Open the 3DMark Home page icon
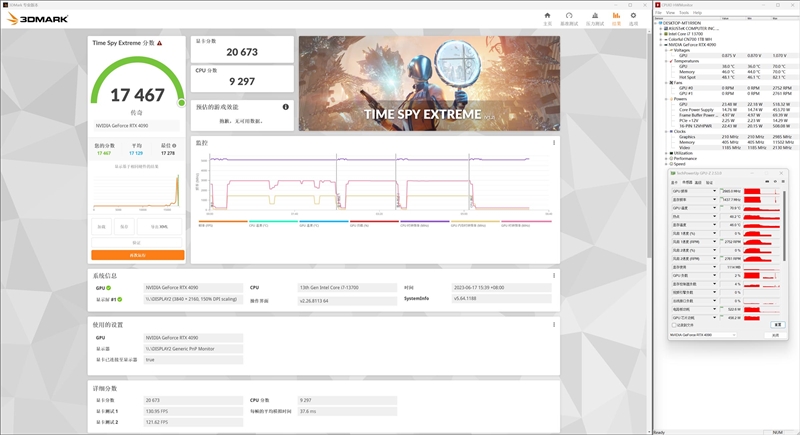This screenshot has width=800, height=435. coord(547,17)
